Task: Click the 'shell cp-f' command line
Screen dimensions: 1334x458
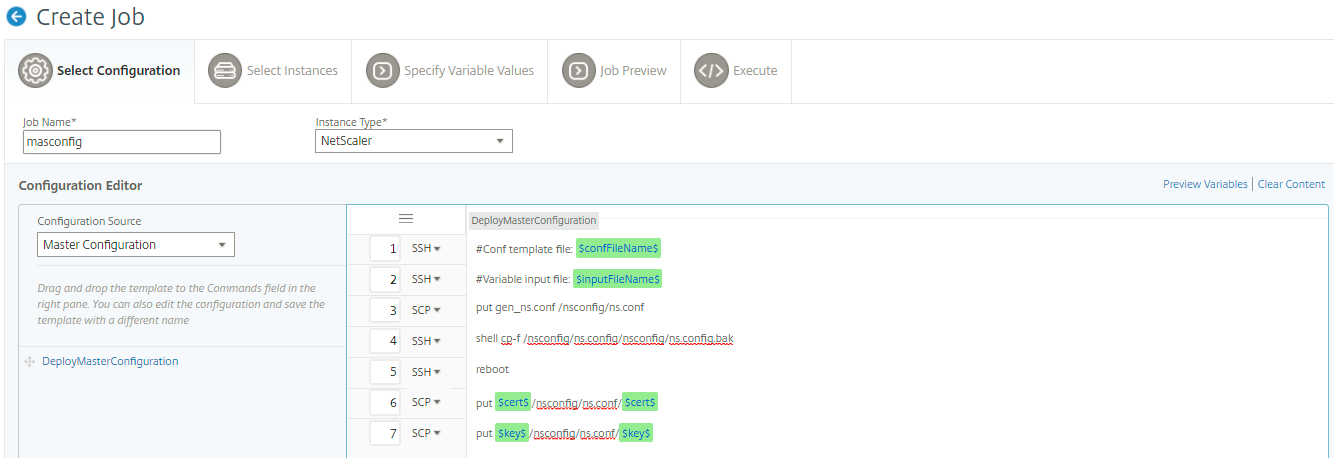Action: coord(604,339)
